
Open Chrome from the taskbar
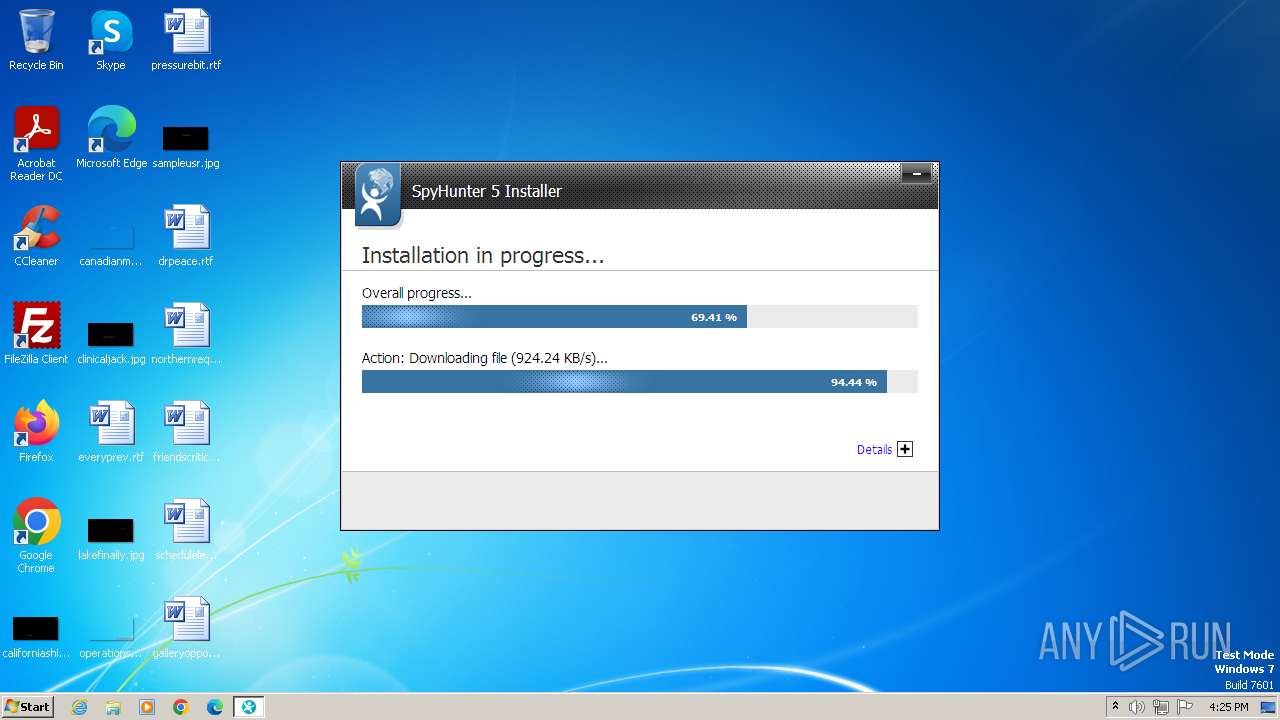coord(181,707)
